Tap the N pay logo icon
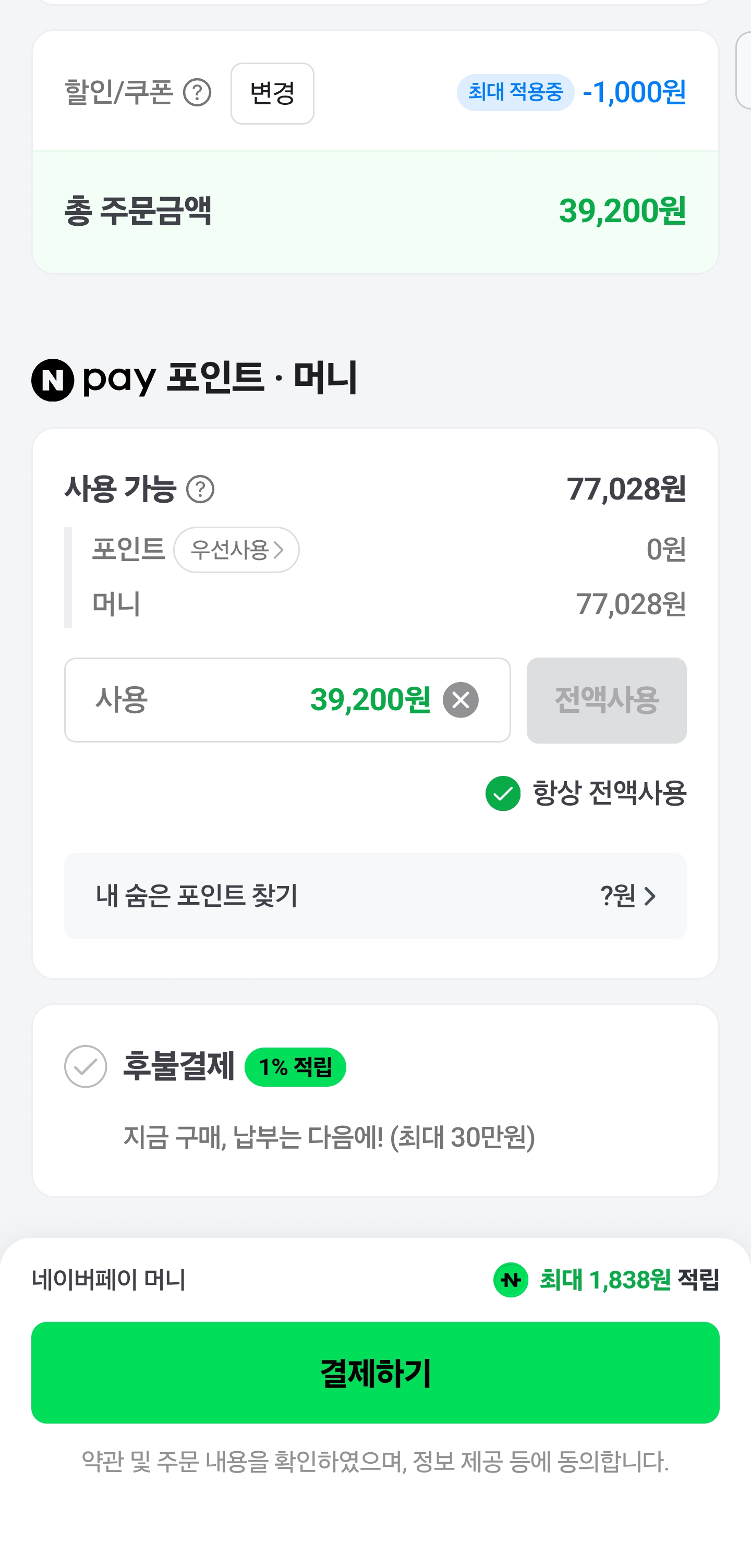751x1568 pixels. 53,380
